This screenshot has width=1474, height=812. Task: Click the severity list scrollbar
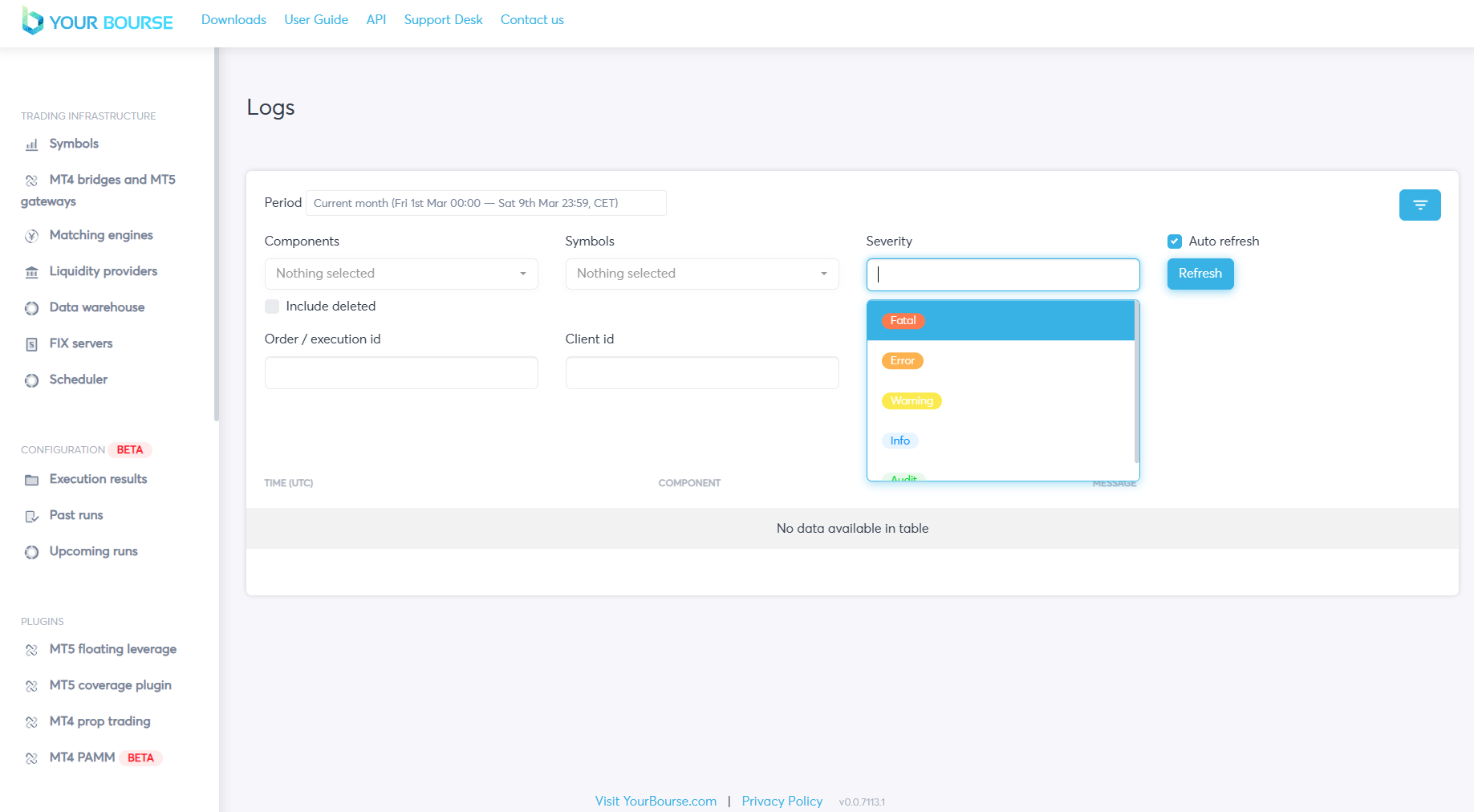[1136, 383]
